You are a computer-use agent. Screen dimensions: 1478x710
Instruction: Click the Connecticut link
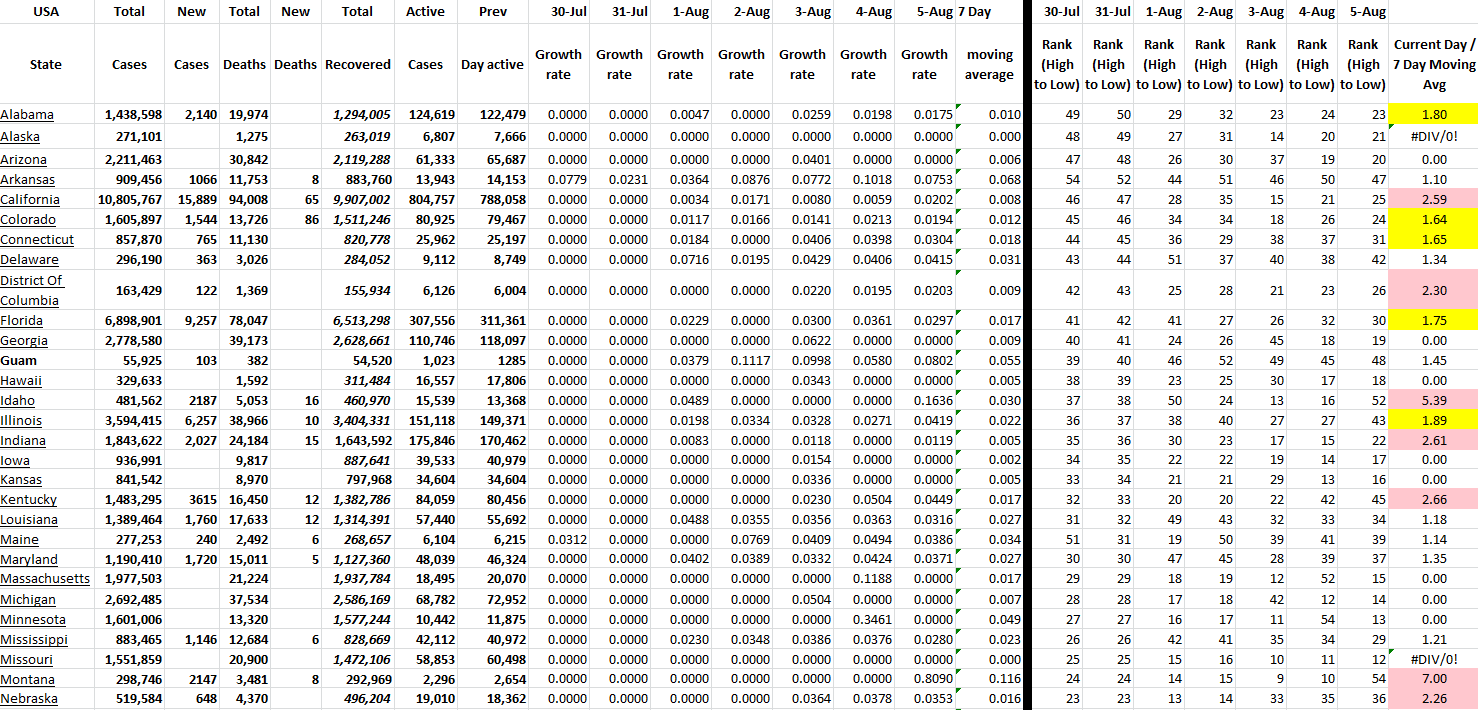37,240
